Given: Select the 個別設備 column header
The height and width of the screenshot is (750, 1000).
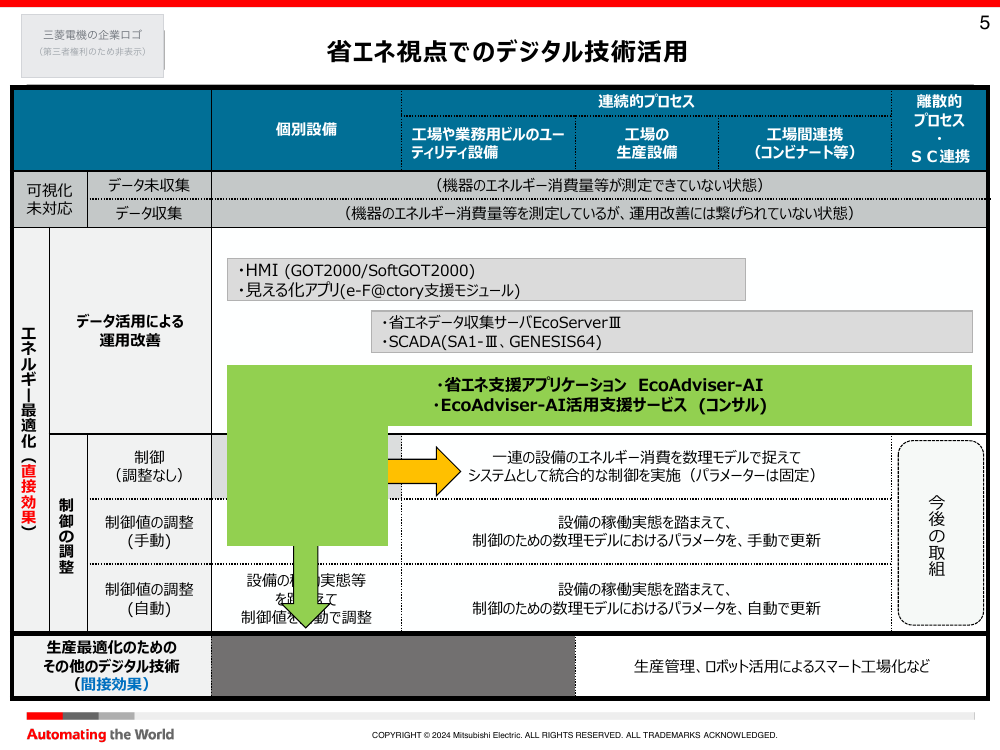Looking at the screenshot, I should click(x=306, y=129).
